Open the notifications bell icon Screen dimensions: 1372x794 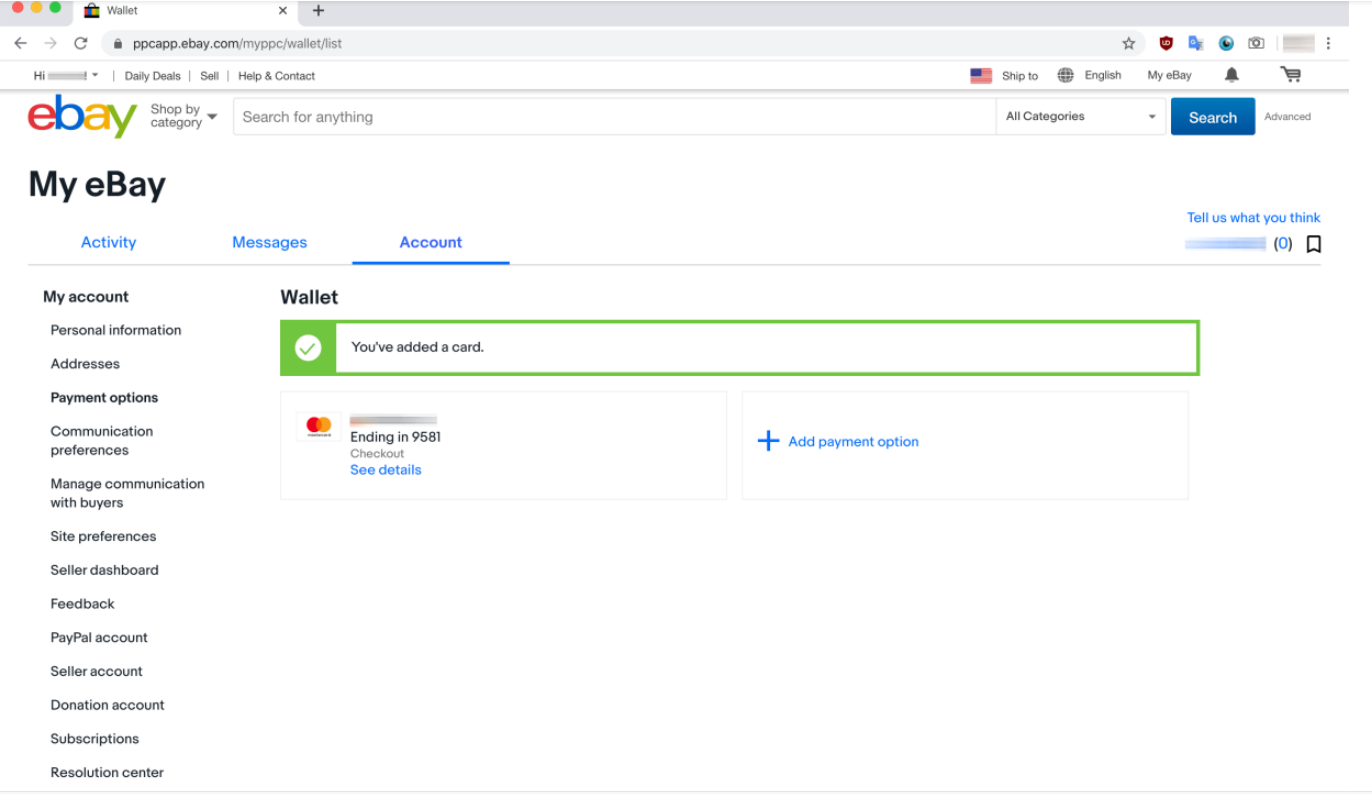1232,75
